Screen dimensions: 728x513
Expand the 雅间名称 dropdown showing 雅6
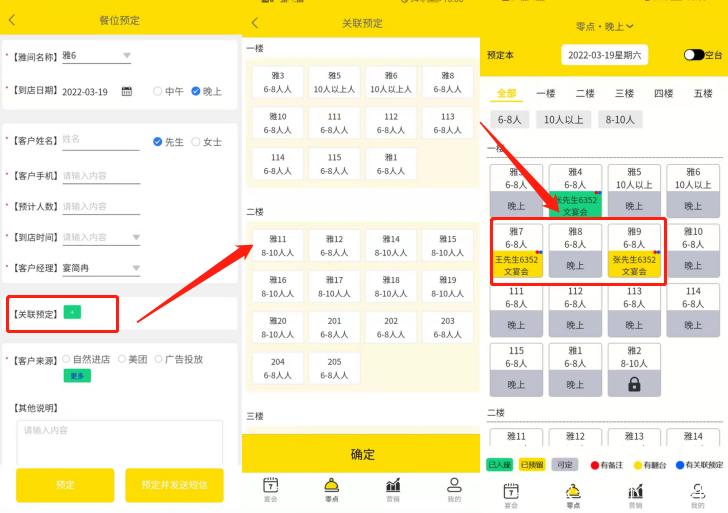click(97, 56)
